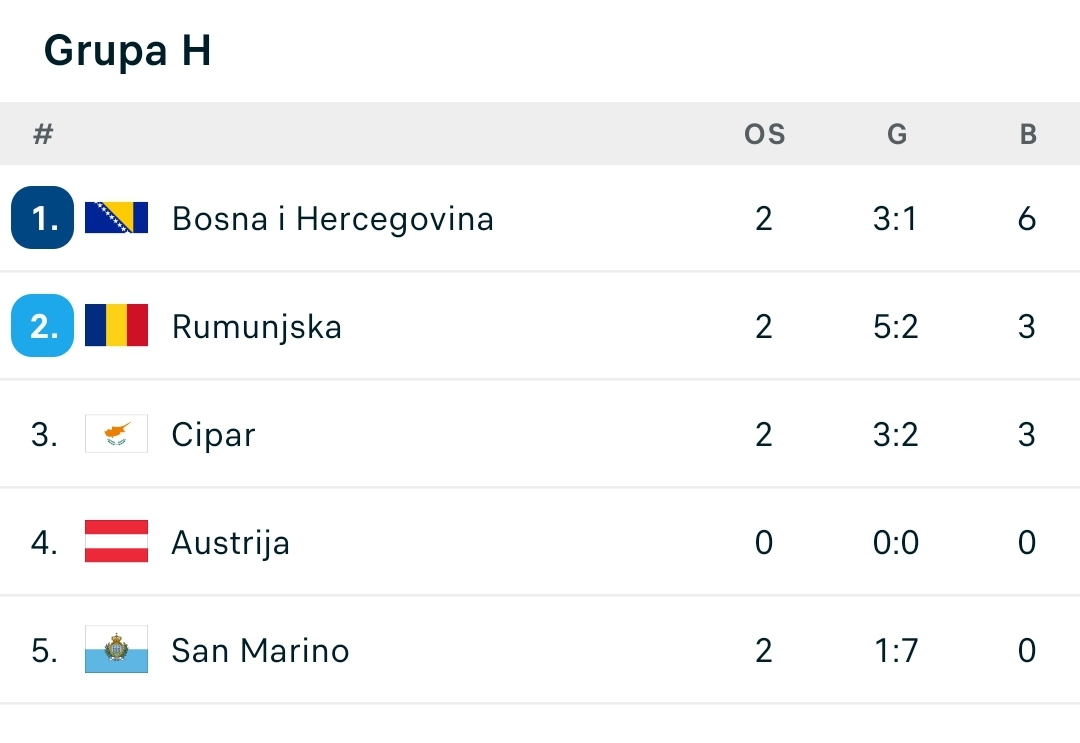
Task: Open the Bosna i Hercegovina team link
Action: click(333, 219)
